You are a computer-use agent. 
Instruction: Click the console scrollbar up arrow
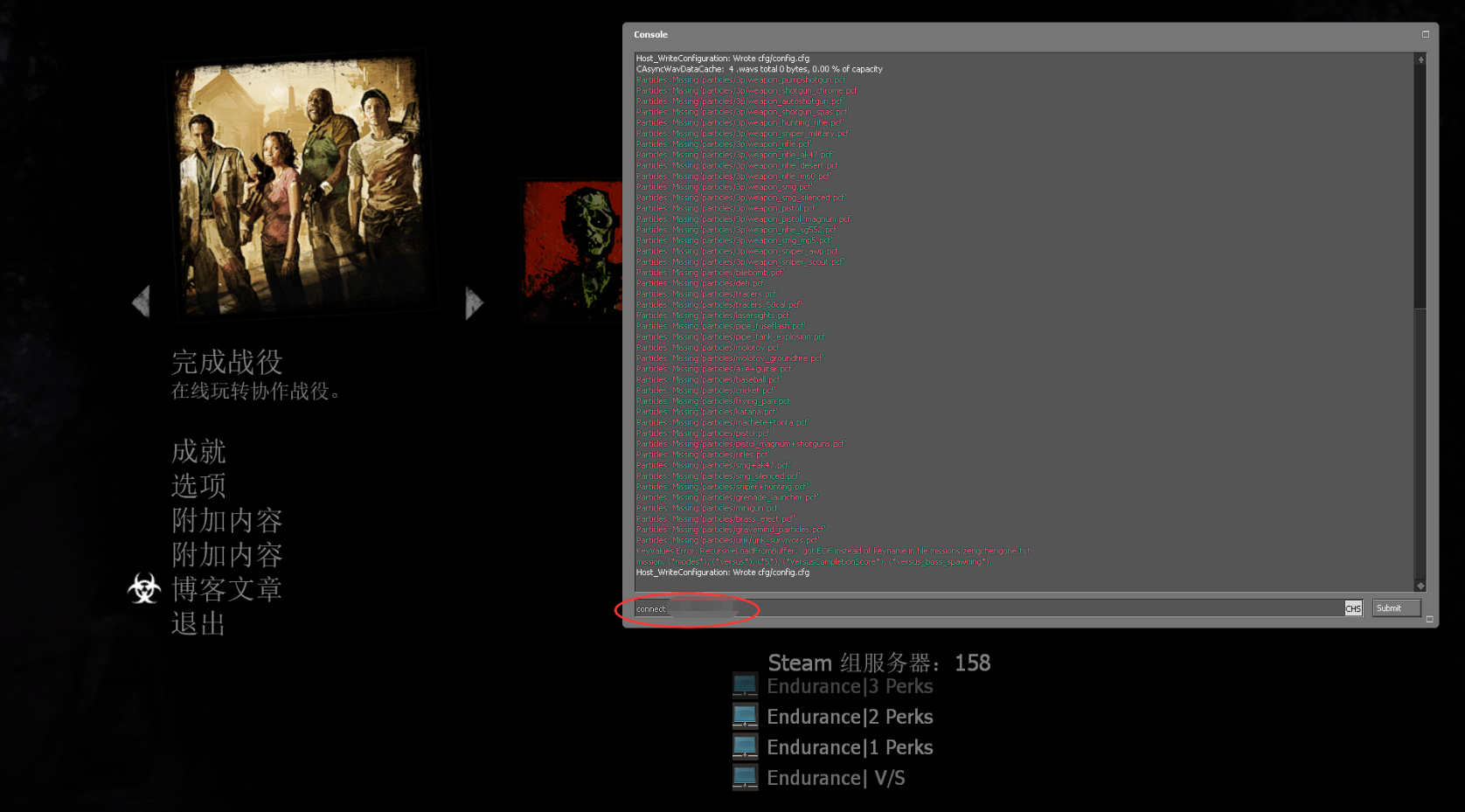(1420, 59)
